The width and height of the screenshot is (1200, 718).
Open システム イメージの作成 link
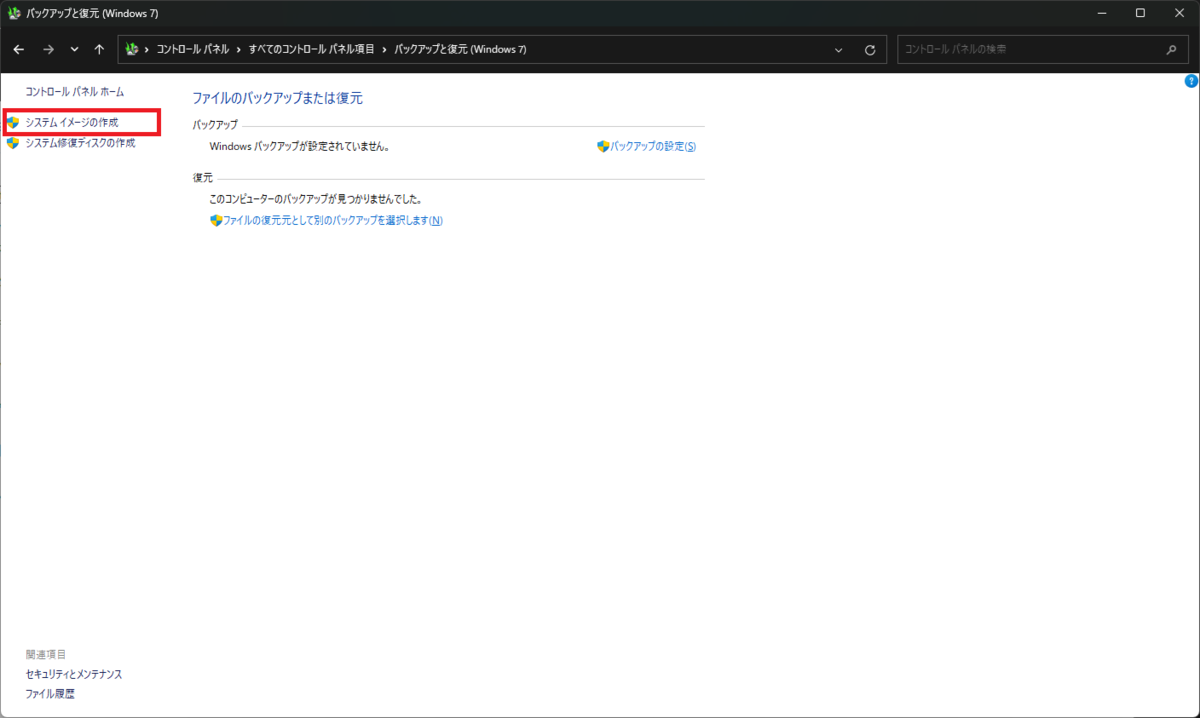pyautogui.click(x=72, y=122)
